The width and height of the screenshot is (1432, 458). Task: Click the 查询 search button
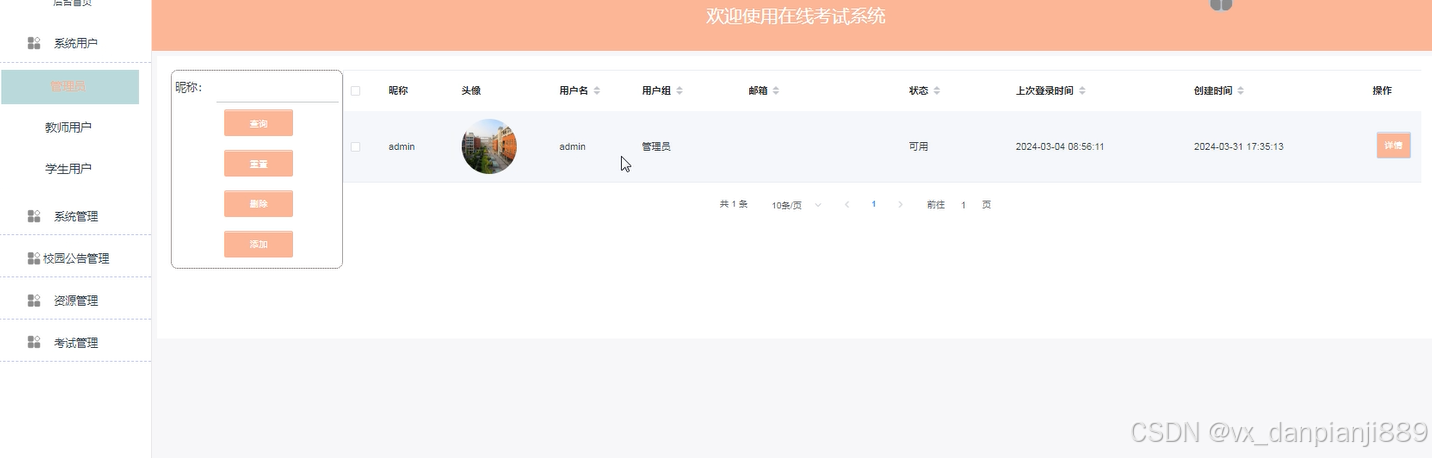coord(258,123)
